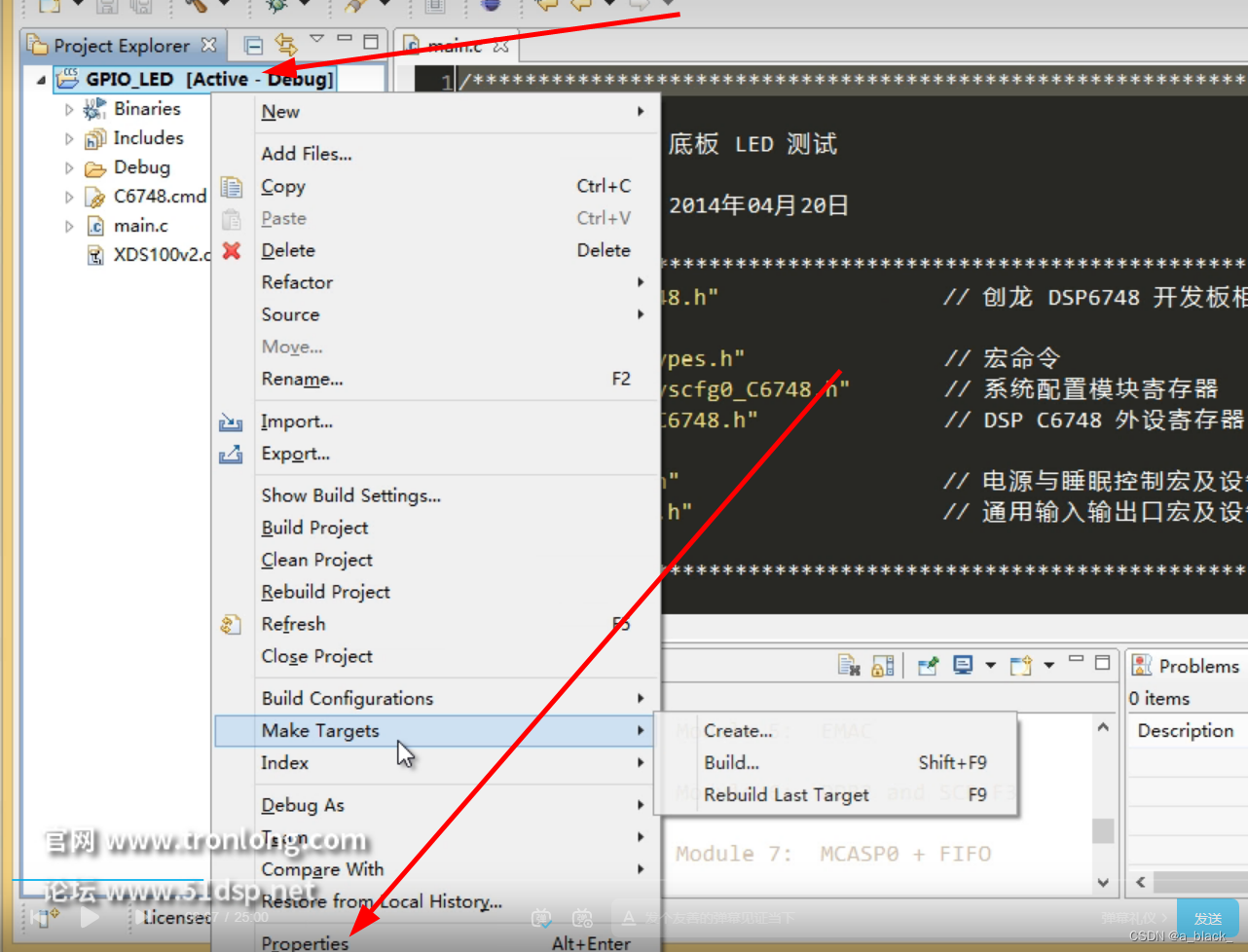
Task: Choose Build... in Make Targets submenu
Action: click(x=836, y=762)
